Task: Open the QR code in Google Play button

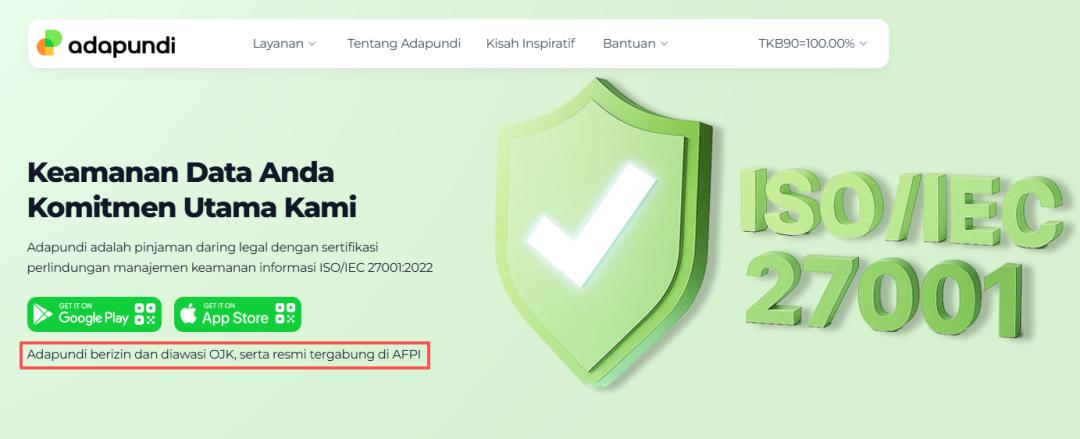Action: tap(145, 314)
